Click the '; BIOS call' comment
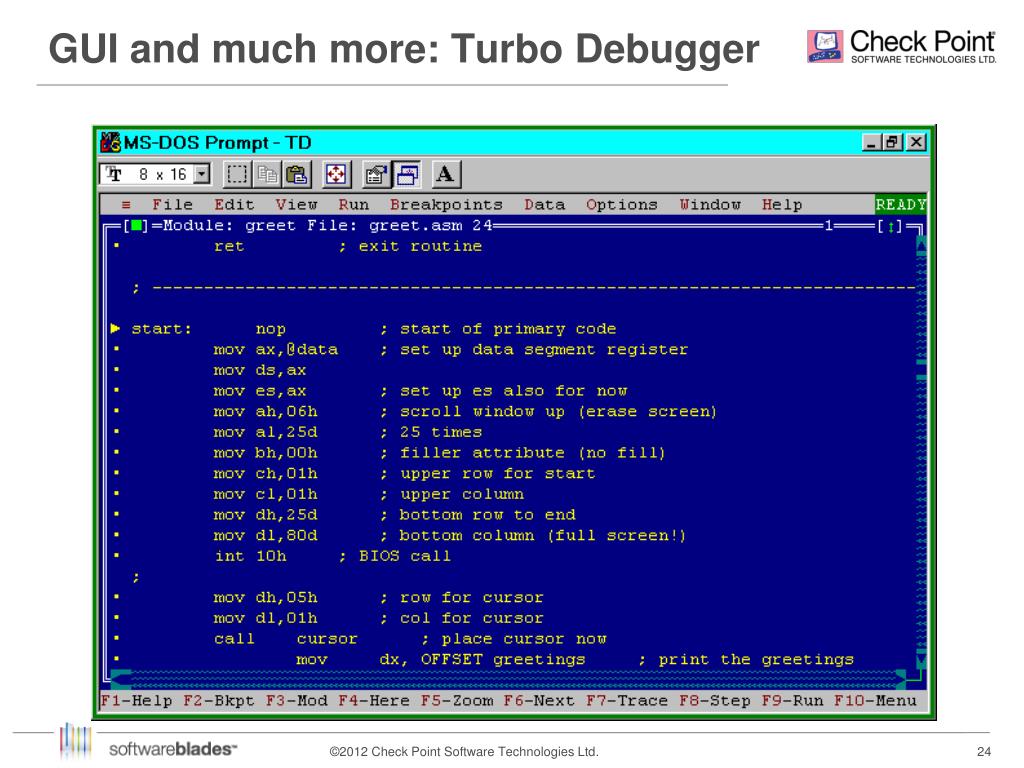Screen dimensions: 1024x768 [x=395, y=556]
